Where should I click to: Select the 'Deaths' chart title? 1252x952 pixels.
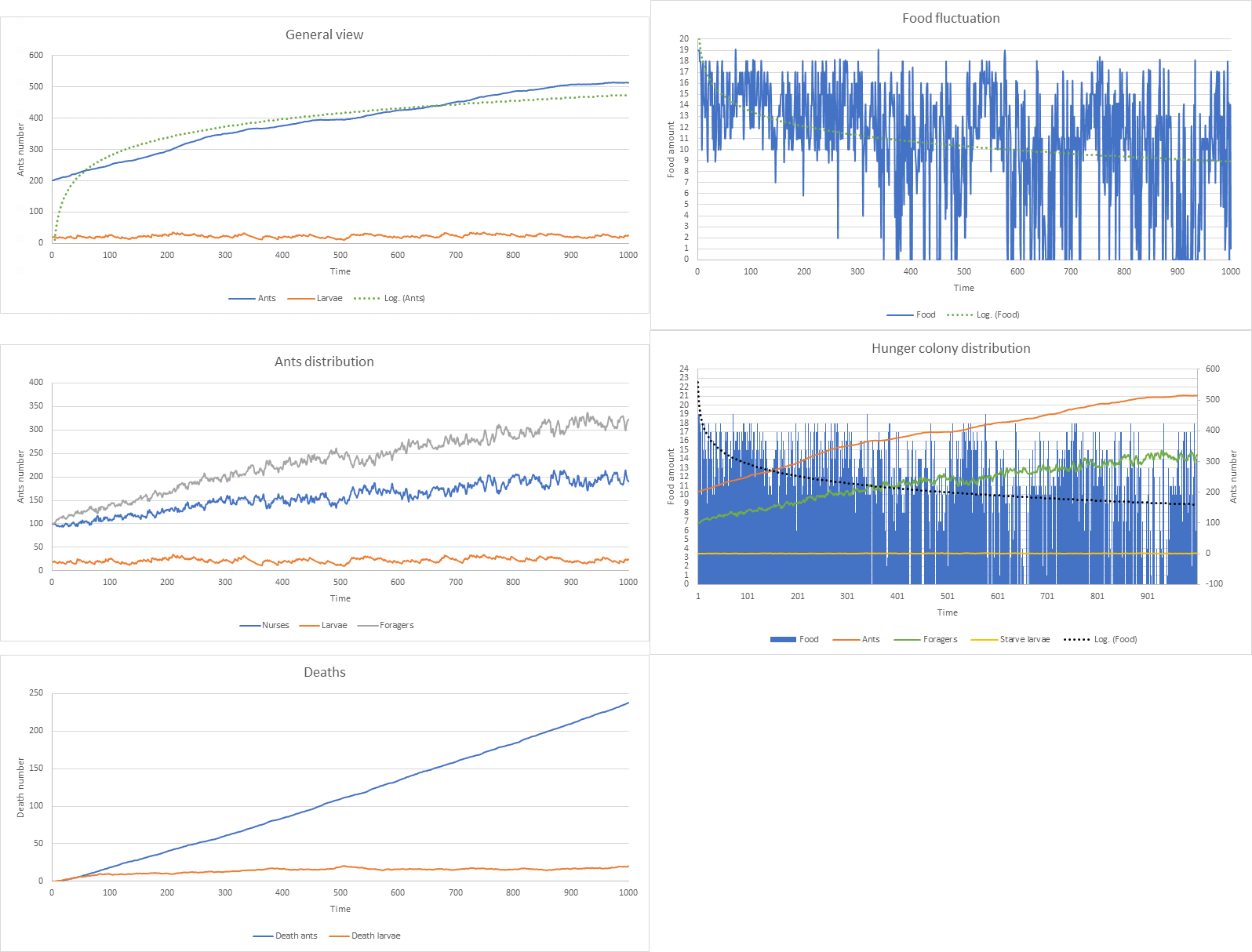(325, 672)
